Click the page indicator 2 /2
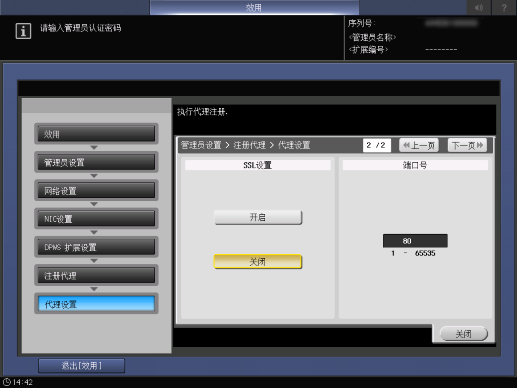Image resolution: width=517 pixels, height=388 pixels. click(377, 145)
